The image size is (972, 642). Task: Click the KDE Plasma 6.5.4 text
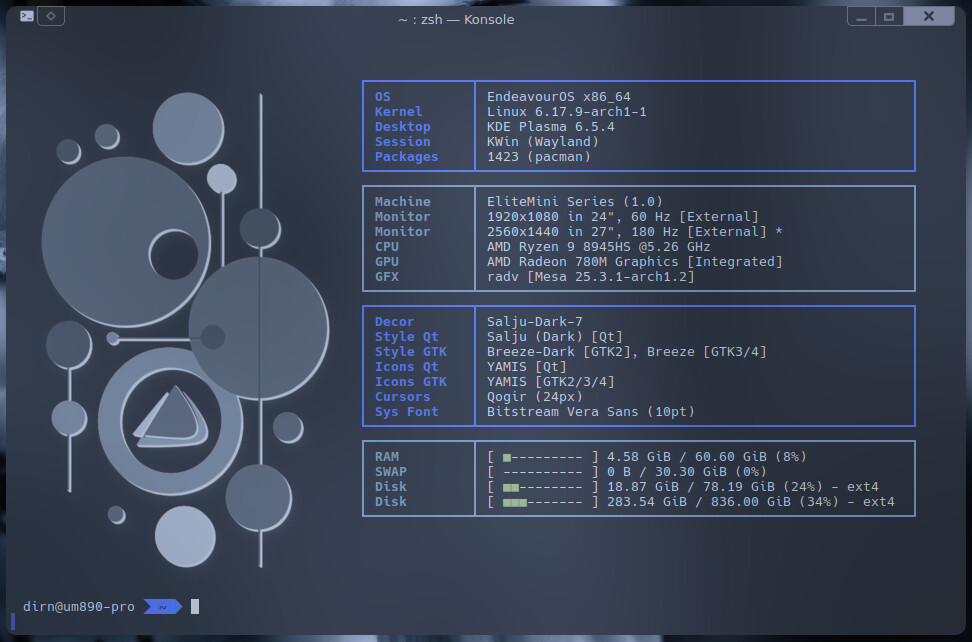pos(551,127)
